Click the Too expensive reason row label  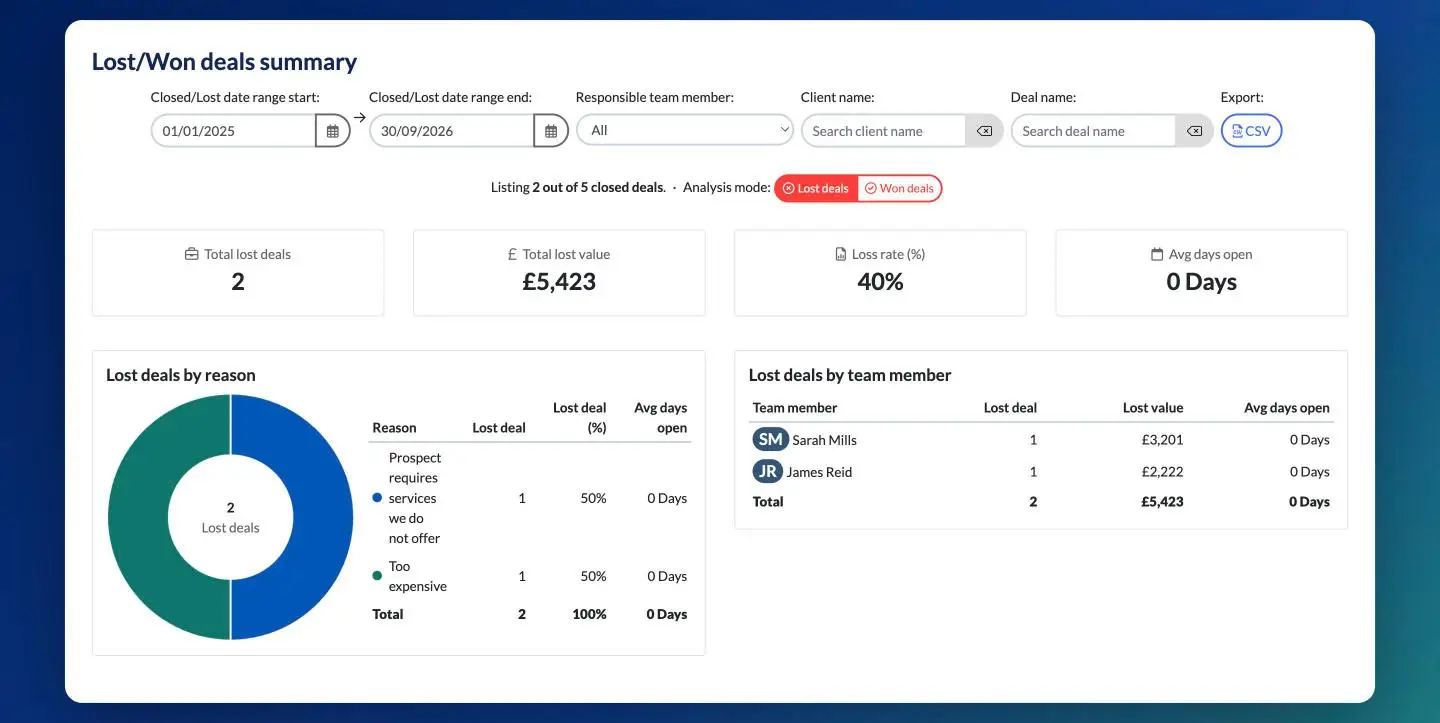[x=418, y=576]
